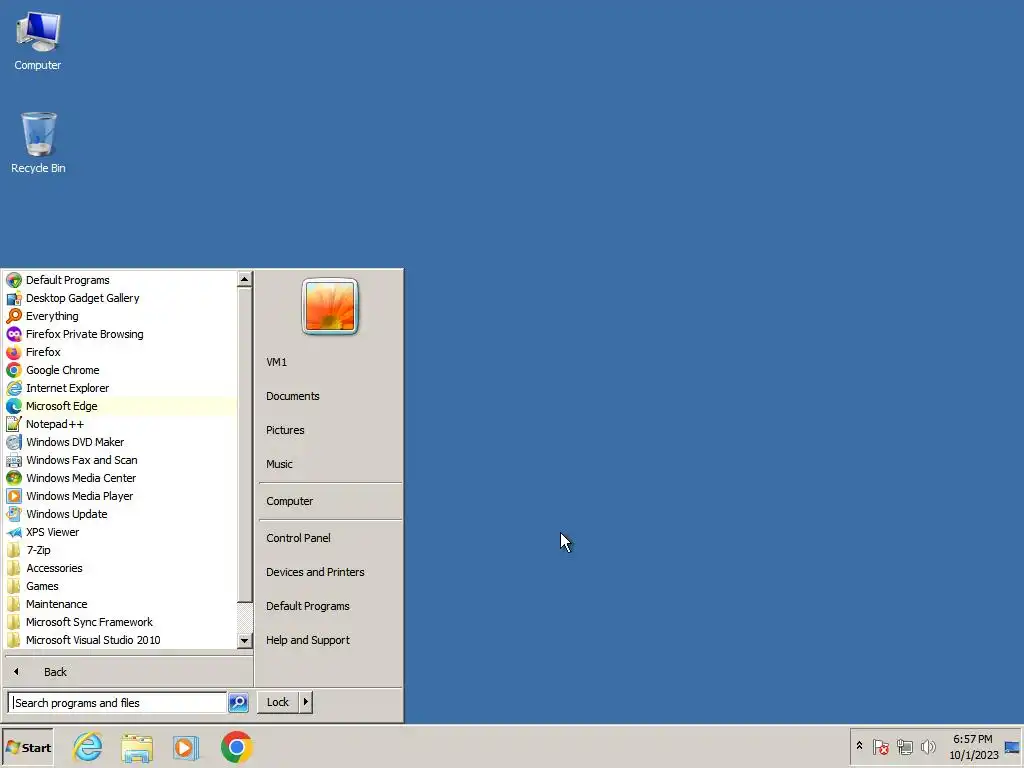Open Microsoft Edge from the programs list

(121, 406)
